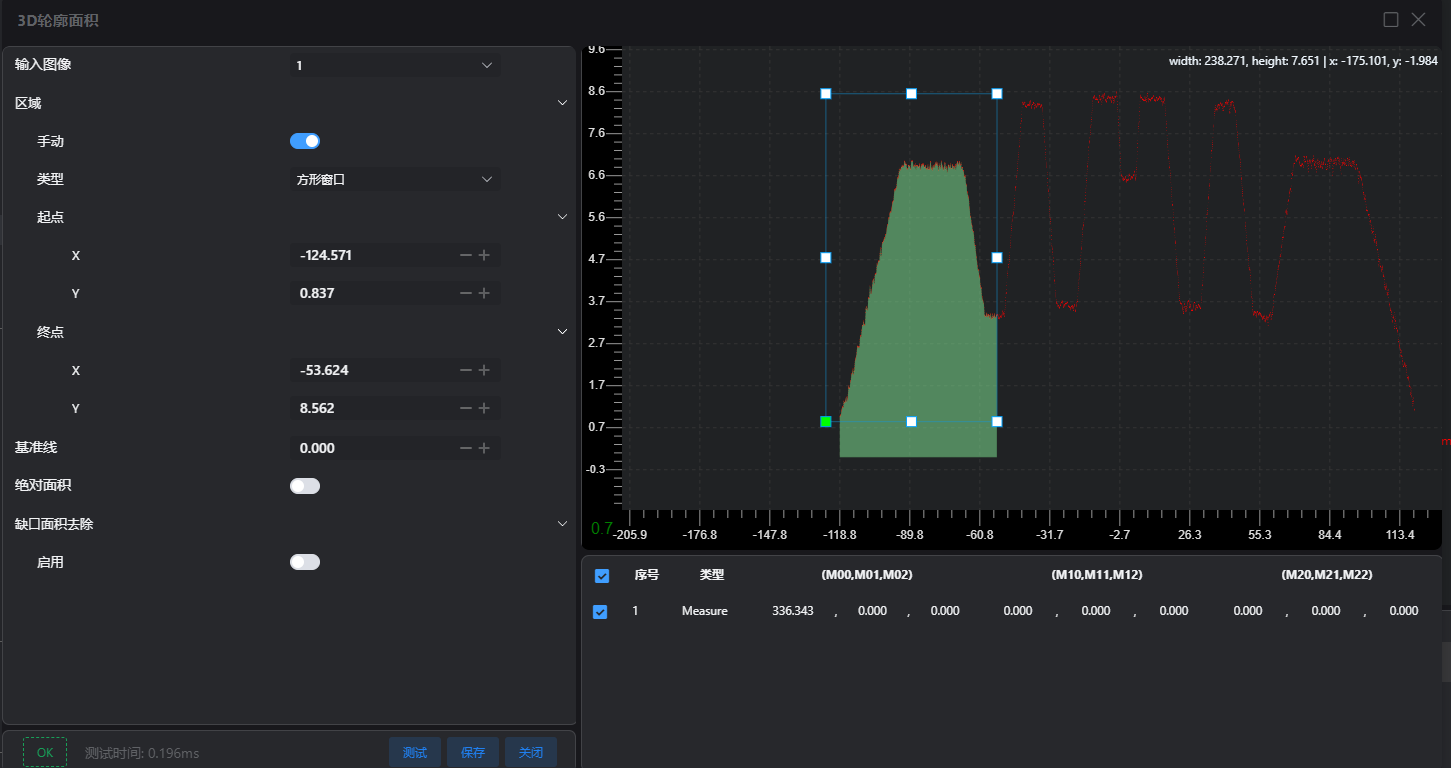The image size is (1451, 768).
Task: Decrease start point Y 0.837 with minus icon
Action: pyautogui.click(x=466, y=293)
